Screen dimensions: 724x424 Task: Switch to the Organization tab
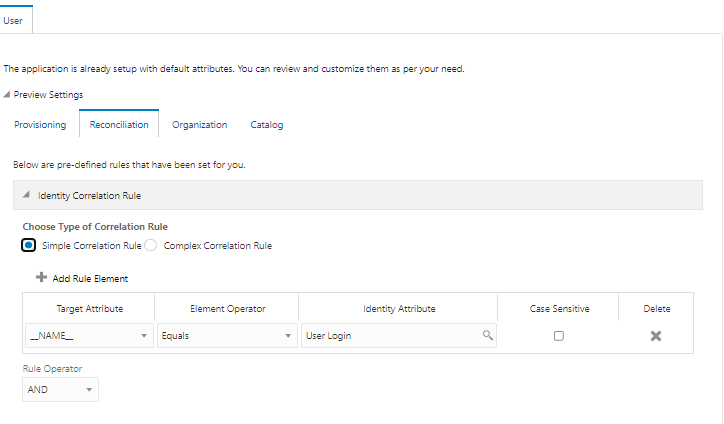(x=199, y=125)
